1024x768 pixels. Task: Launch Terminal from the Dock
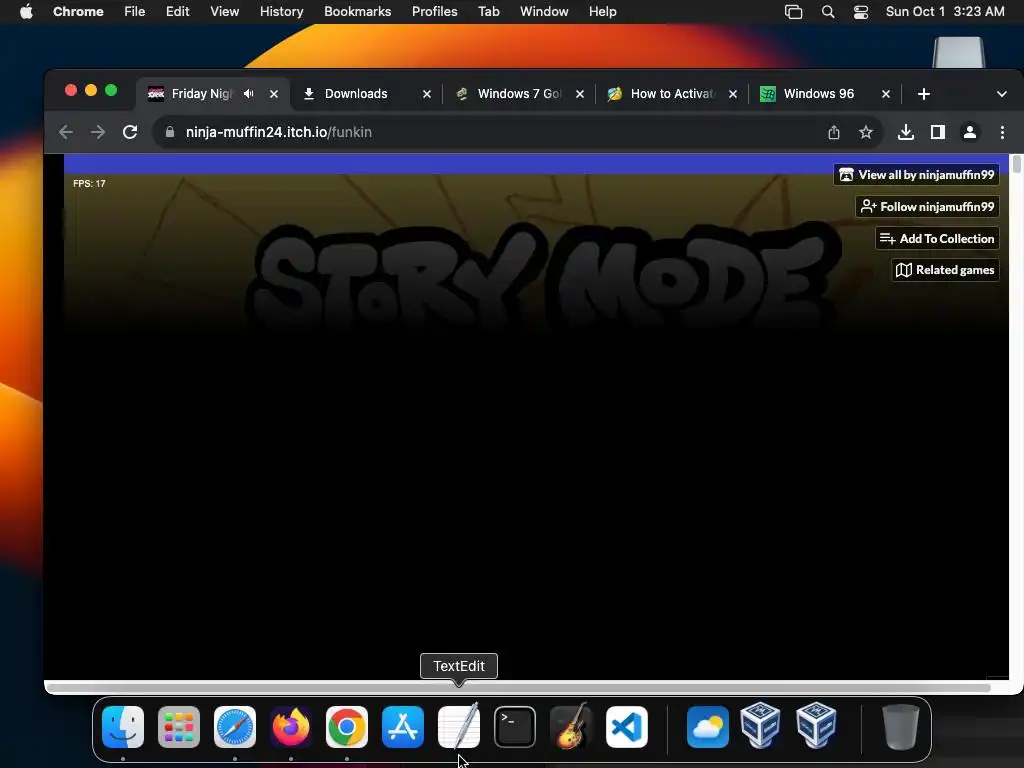click(515, 727)
